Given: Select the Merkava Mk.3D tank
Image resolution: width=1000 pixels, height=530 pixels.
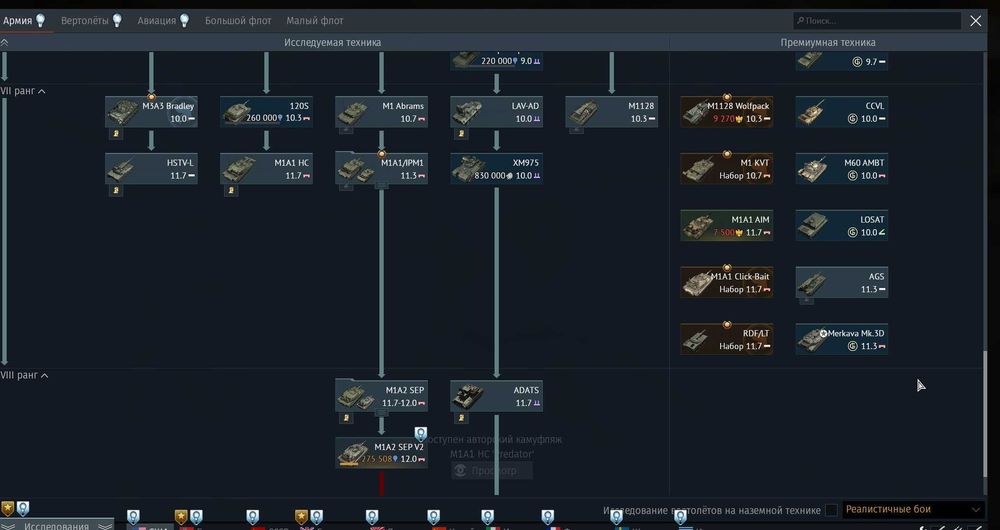Looking at the screenshot, I should [842, 339].
